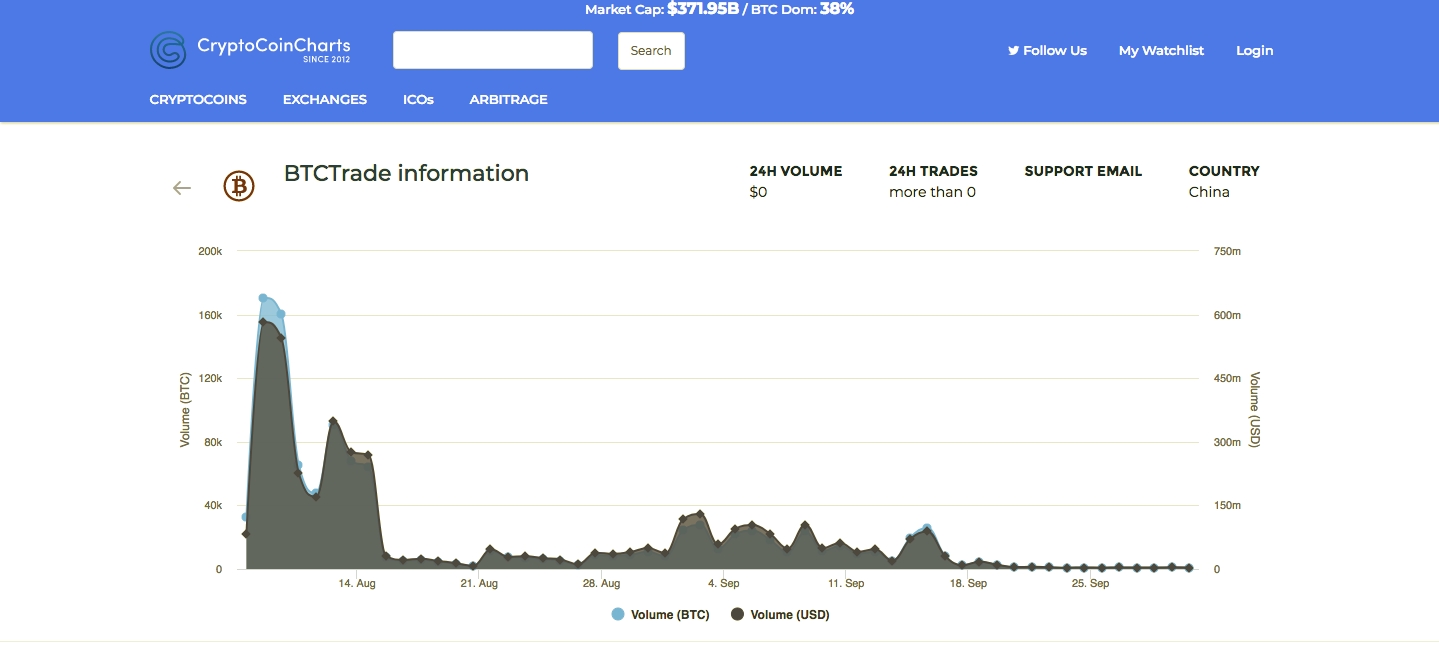Click the $0 volume value
1439x659 pixels.
click(758, 192)
